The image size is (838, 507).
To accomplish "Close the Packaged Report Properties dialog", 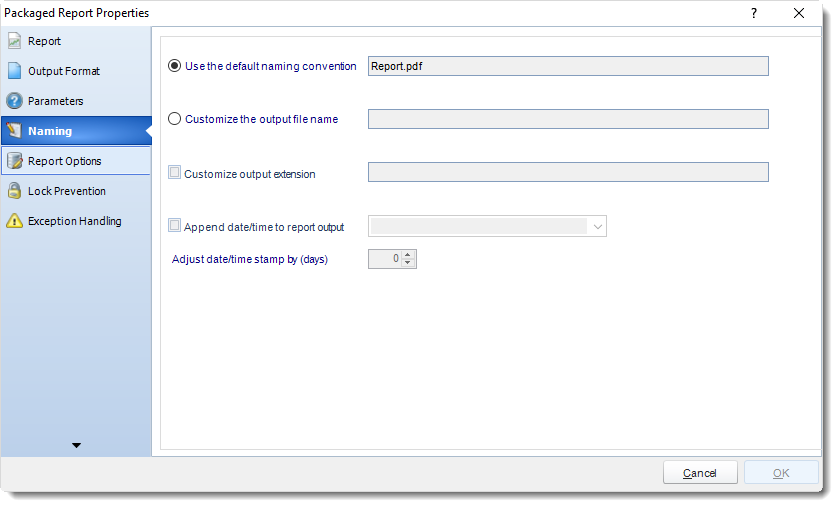I will [798, 13].
